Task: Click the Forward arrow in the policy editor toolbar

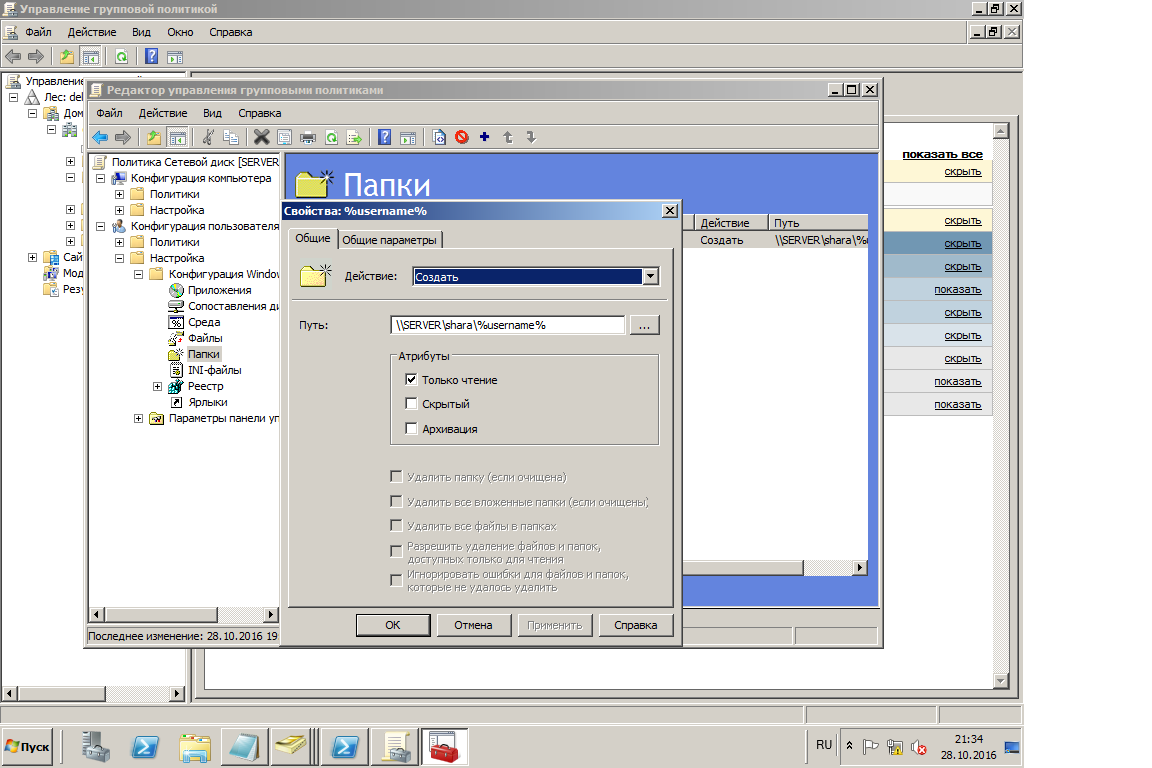Action: coord(123,137)
